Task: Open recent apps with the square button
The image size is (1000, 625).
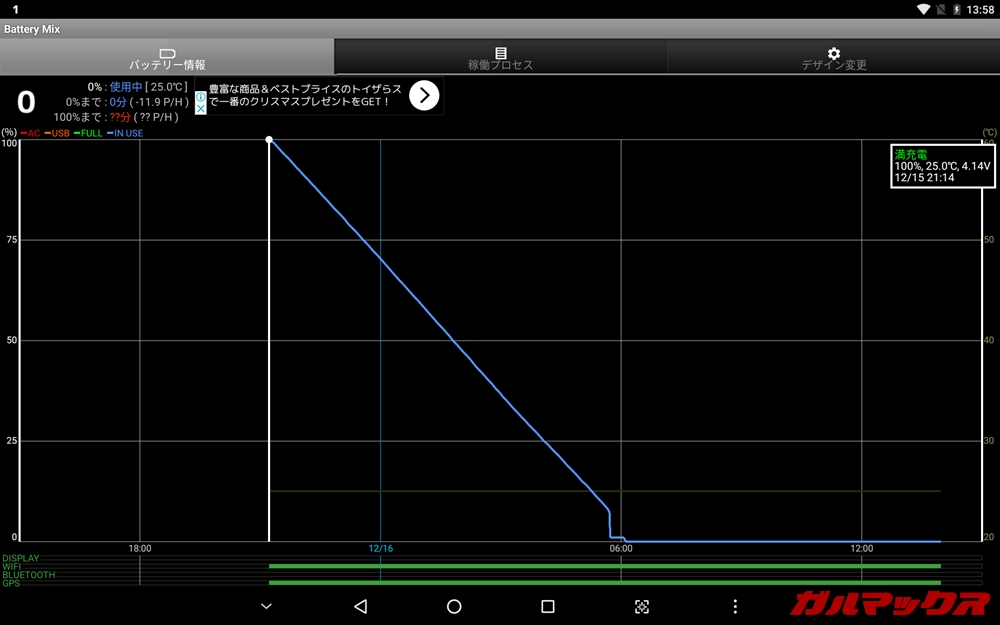Action: pos(547,606)
